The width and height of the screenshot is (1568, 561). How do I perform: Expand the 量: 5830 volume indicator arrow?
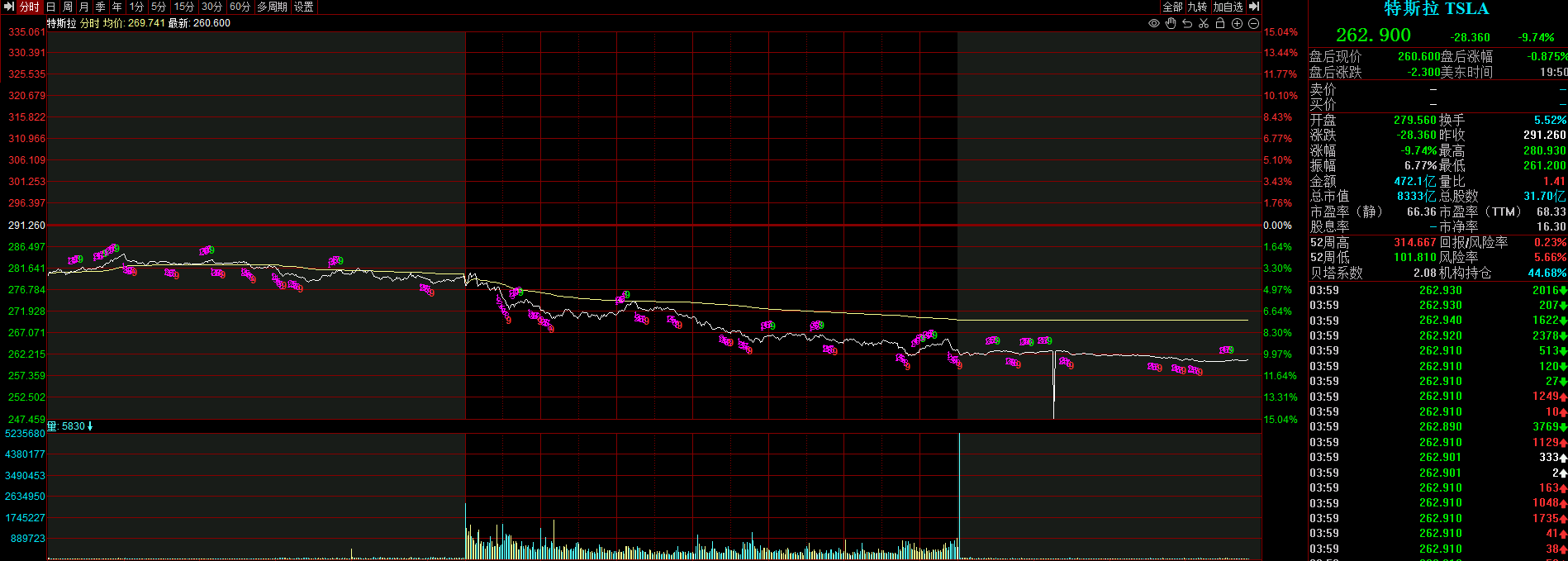90,426
